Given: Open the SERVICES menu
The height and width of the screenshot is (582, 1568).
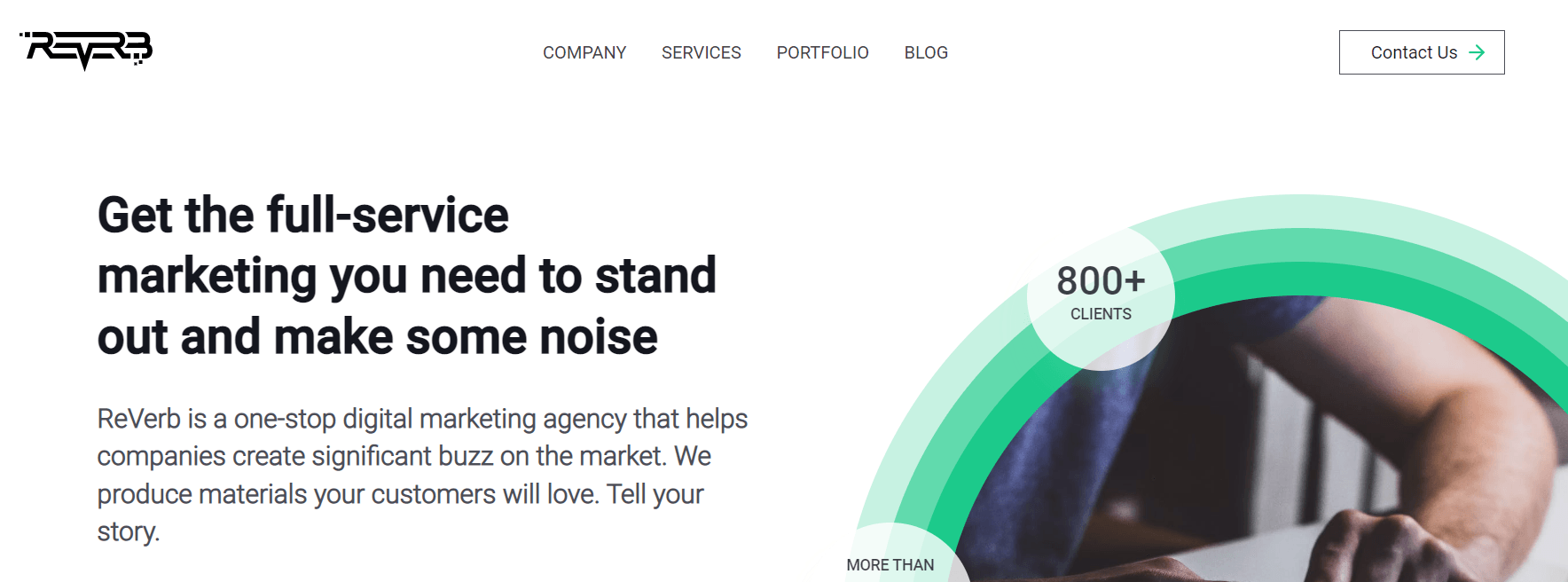Looking at the screenshot, I should click(701, 52).
